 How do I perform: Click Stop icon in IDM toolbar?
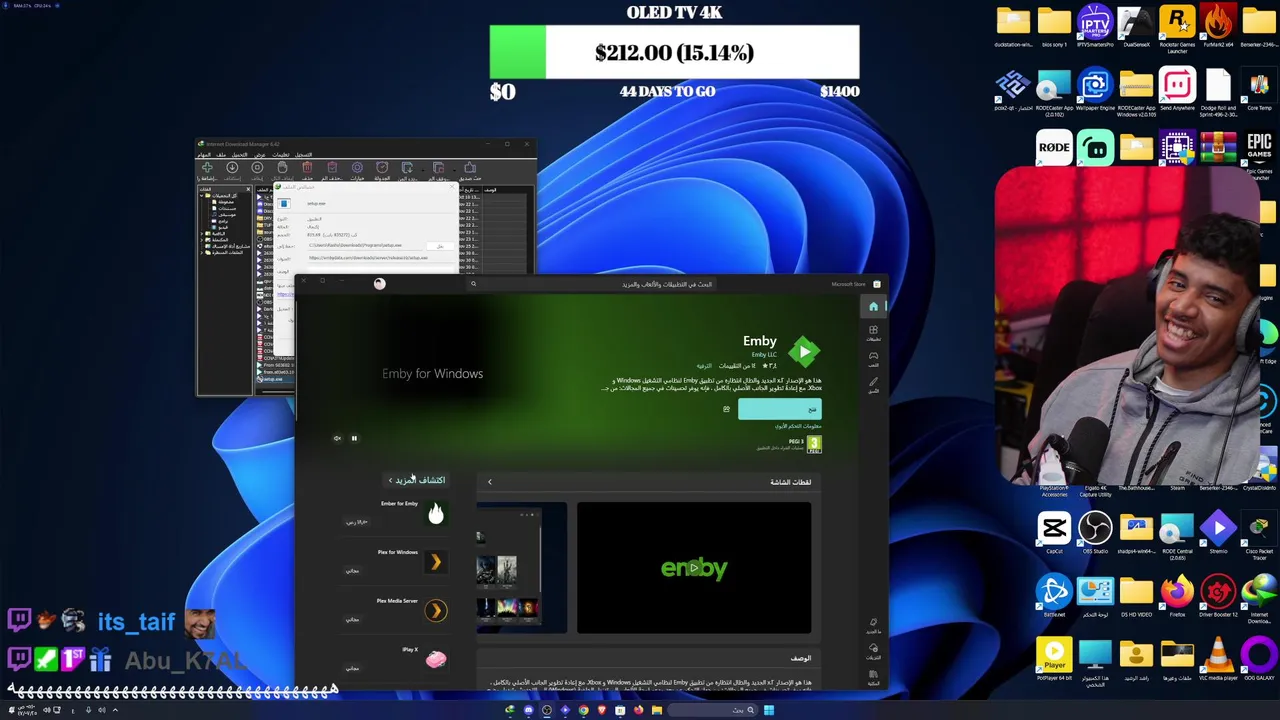coord(257,167)
